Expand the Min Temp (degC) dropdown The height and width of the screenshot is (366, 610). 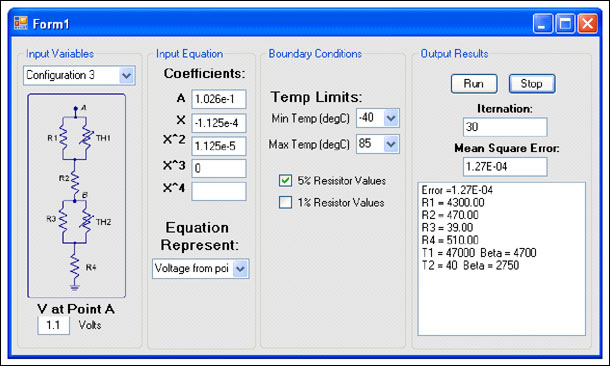(391, 118)
